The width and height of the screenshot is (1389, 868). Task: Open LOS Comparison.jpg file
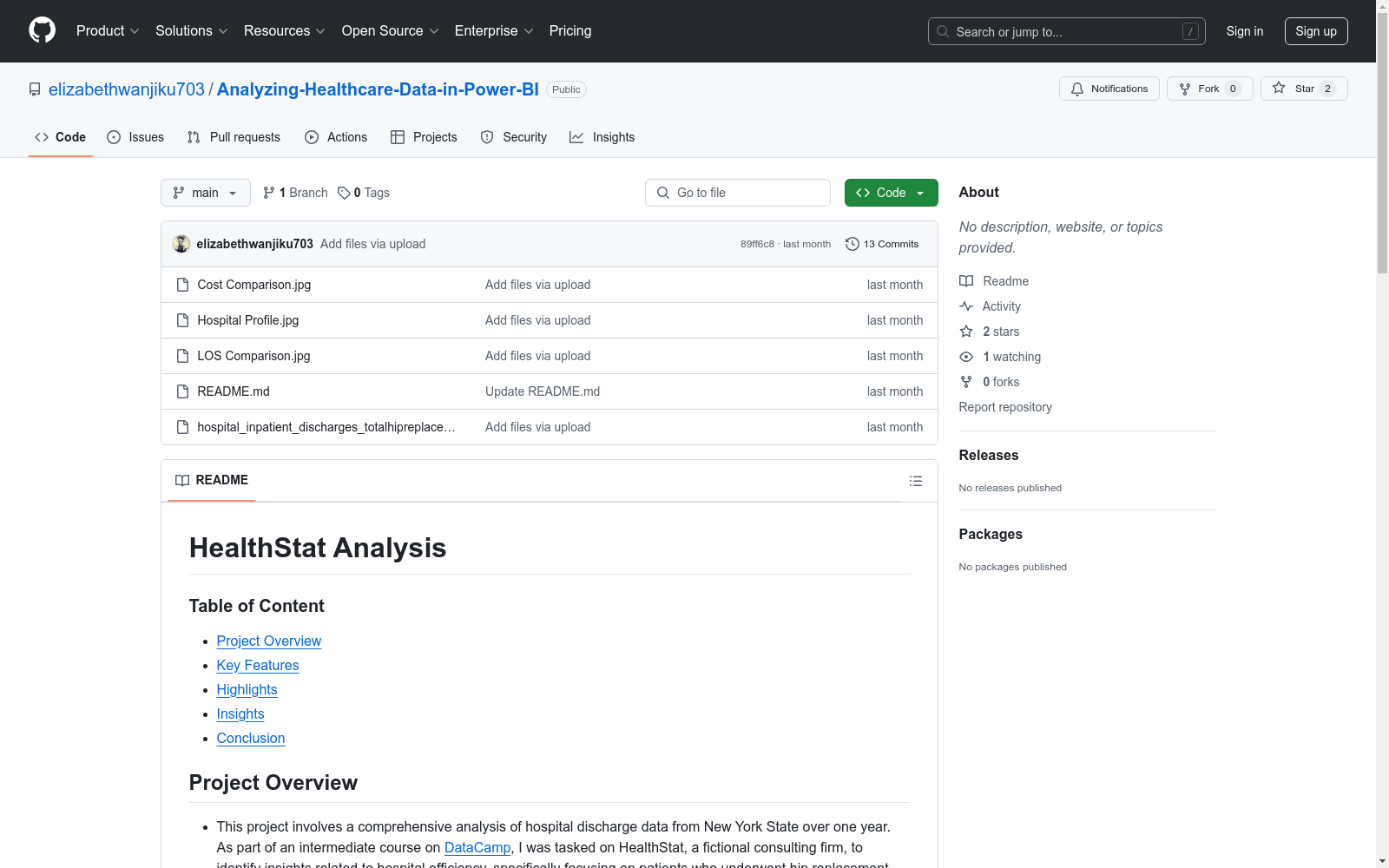tap(253, 356)
